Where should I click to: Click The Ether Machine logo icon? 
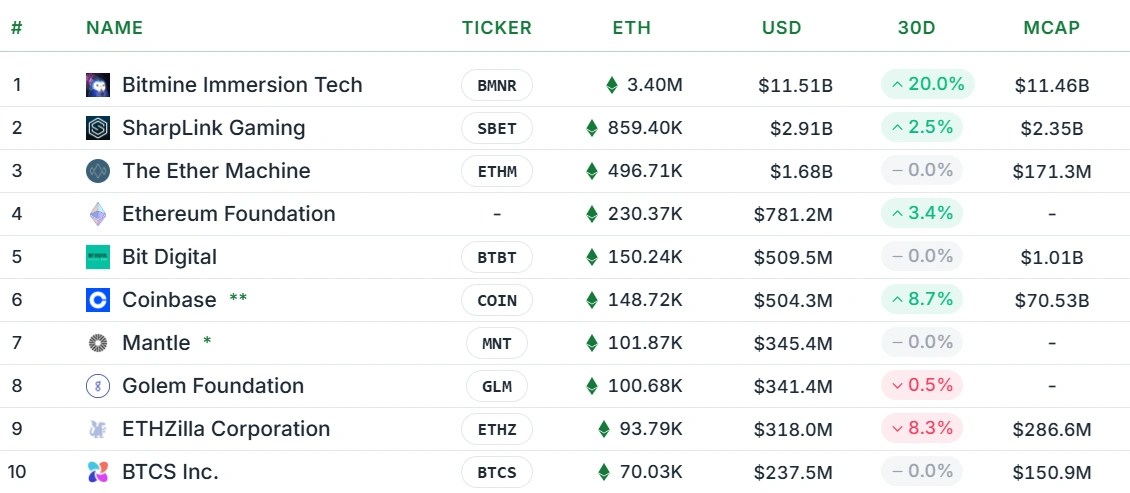(98, 171)
